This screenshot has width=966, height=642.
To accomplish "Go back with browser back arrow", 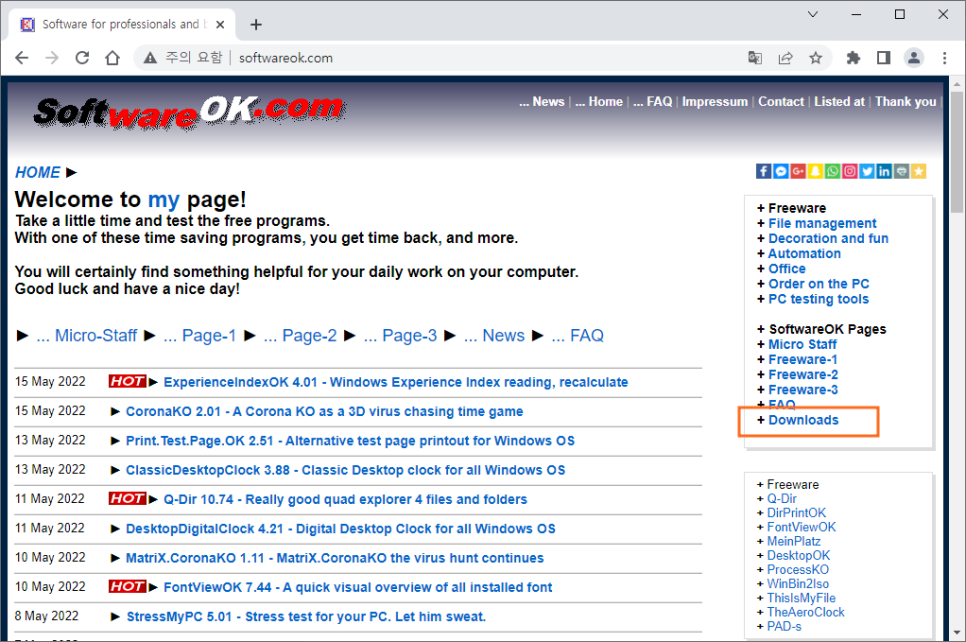I will pyautogui.click(x=22, y=58).
